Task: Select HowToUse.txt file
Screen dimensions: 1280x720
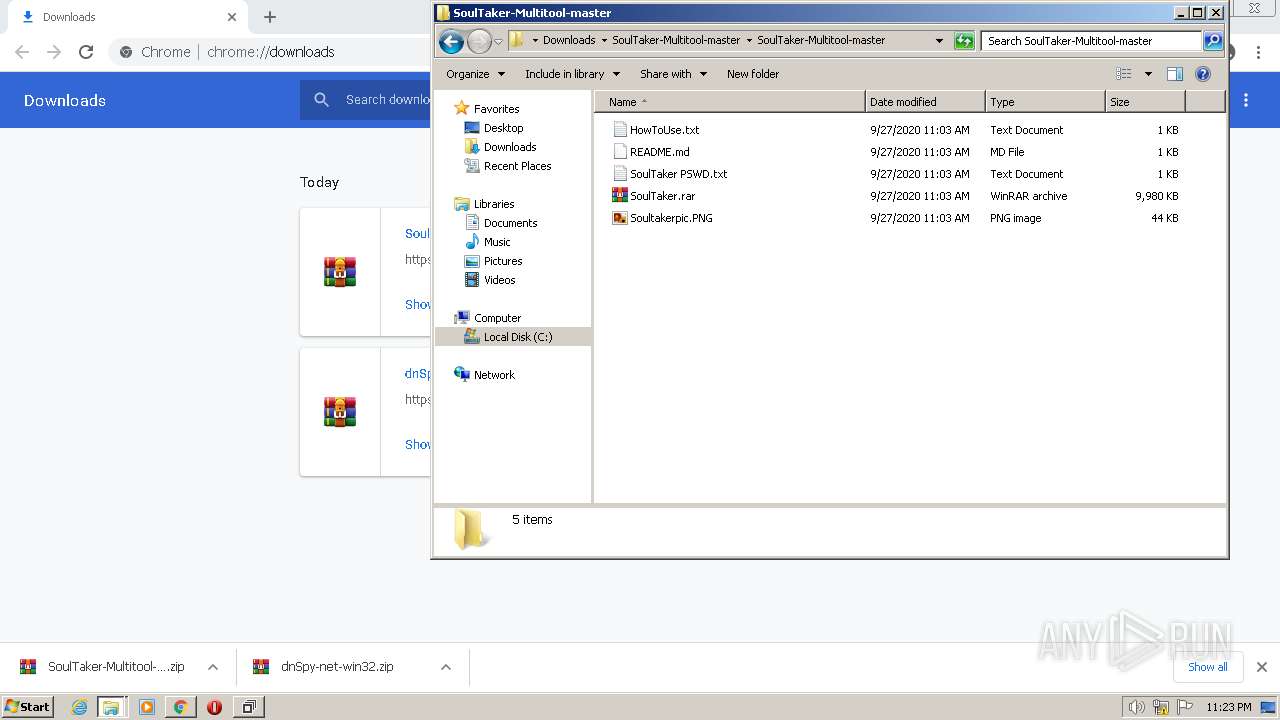Action: [664, 130]
